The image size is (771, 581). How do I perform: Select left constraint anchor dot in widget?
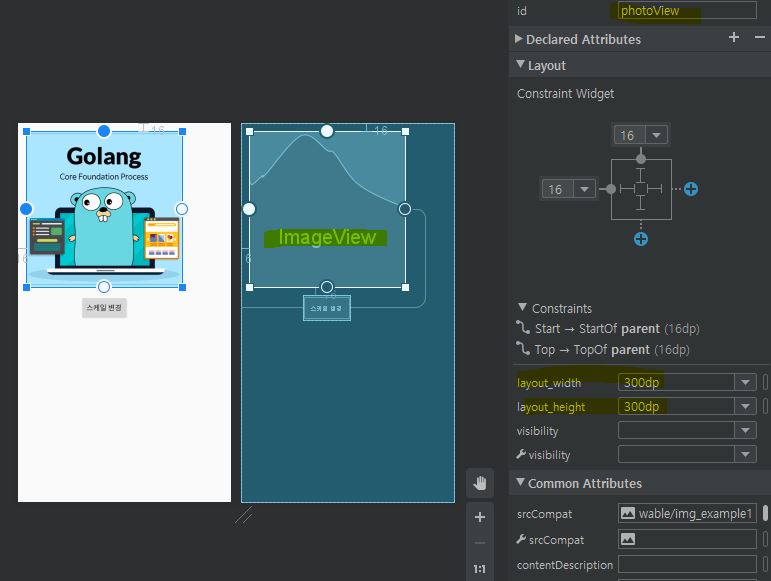pyautogui.click(x=611, y=189)
